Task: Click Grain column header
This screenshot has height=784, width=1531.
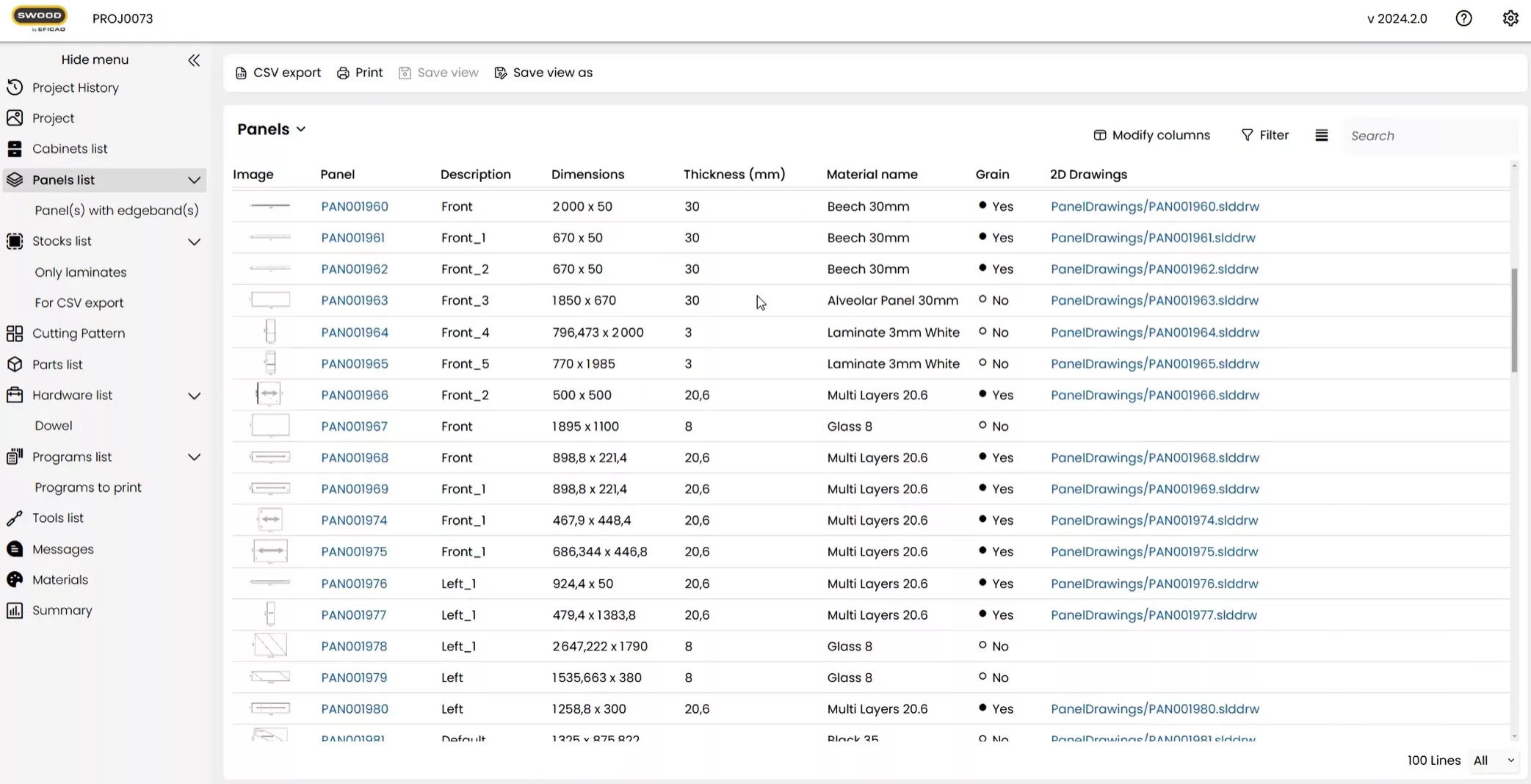Action: (992, 175)
